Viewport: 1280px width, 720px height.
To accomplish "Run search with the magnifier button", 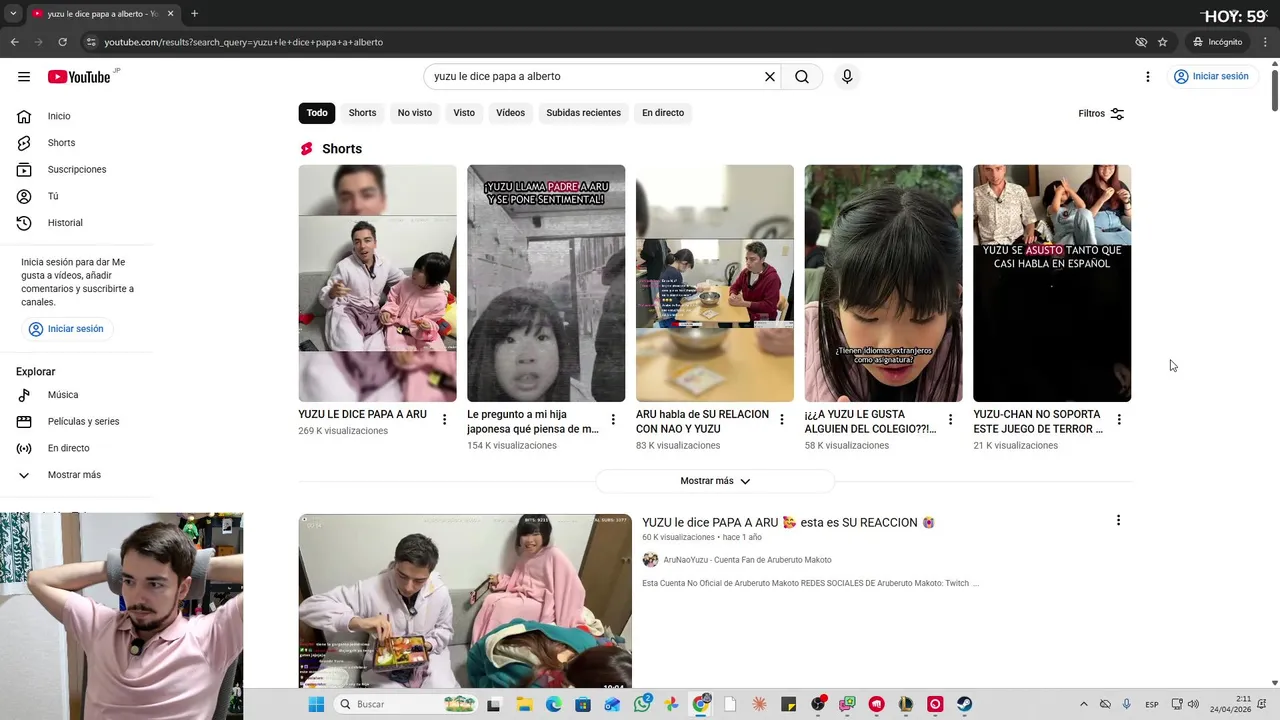I will pos(802,77).
